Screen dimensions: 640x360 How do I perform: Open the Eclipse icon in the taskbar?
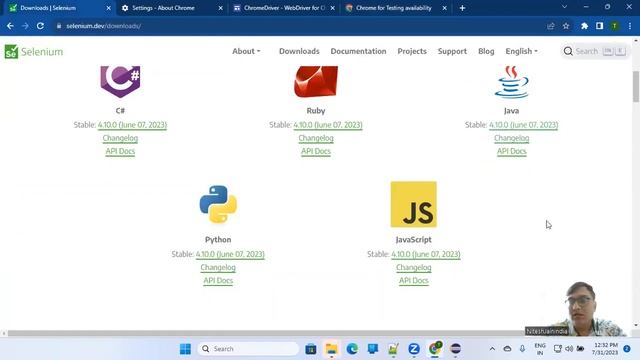[x=456, y=349]
